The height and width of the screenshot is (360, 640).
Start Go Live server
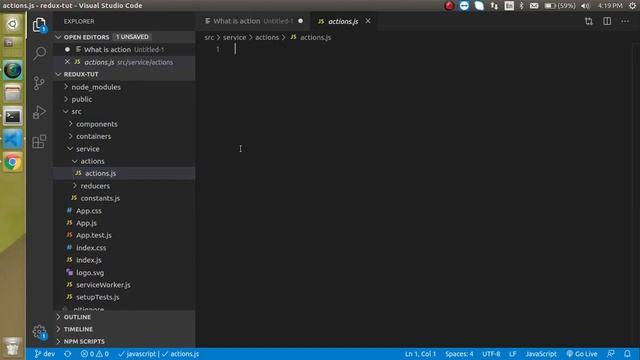pyautogui.click(x=582, y=354)
